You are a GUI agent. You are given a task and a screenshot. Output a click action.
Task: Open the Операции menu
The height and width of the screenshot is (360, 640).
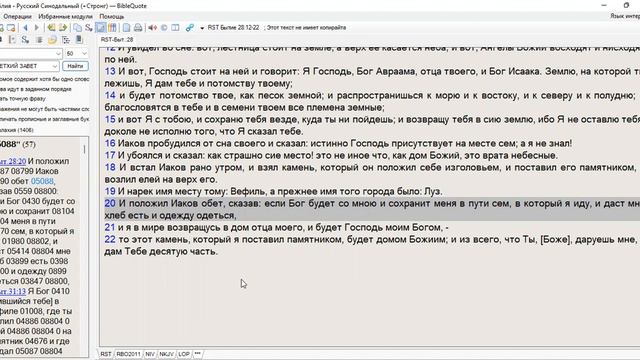point(17,17)
